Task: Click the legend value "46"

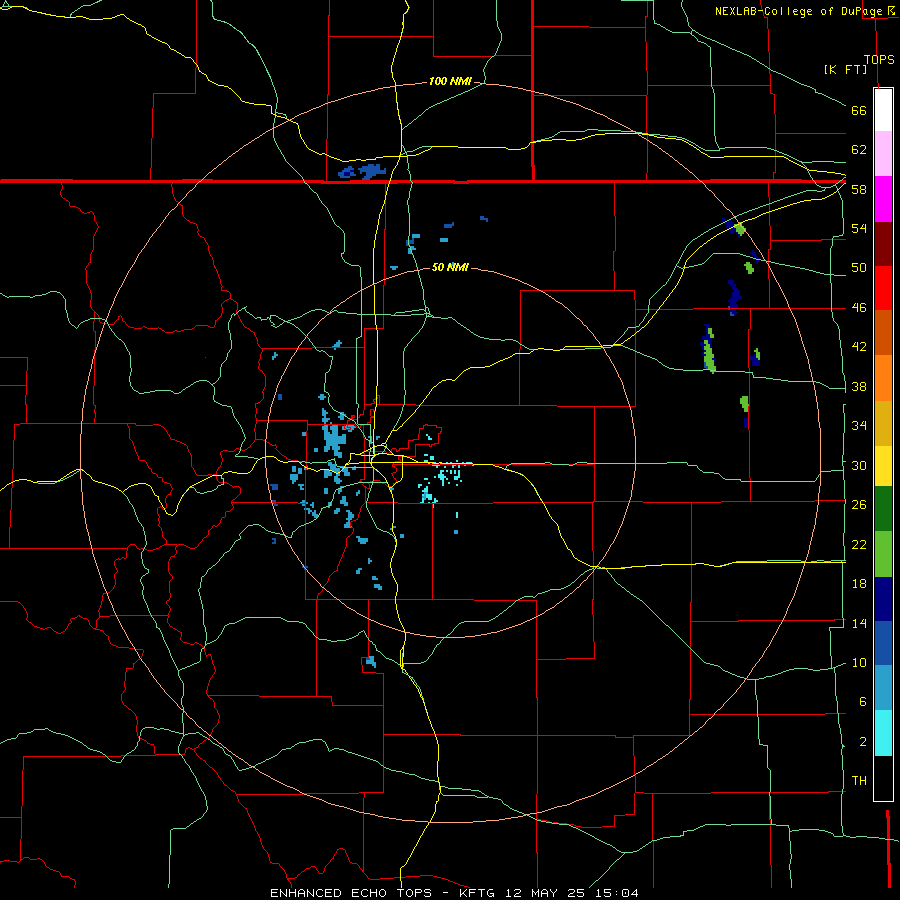Action: (859, 307)
